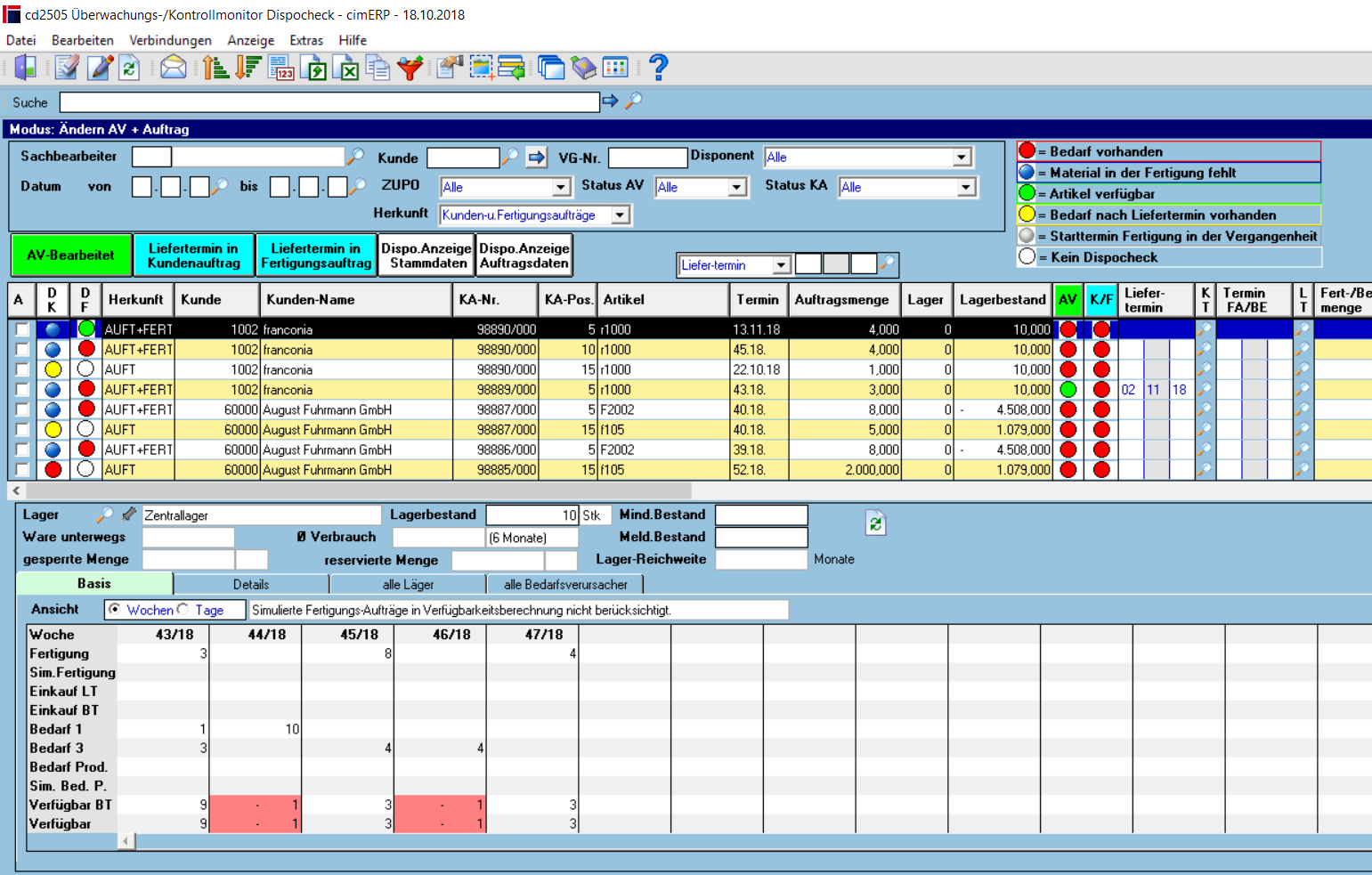Image resolution: width=1372 pixels, height=875 pixels.
Task: Open help with the blue question mark
Action: click(658, 68)
